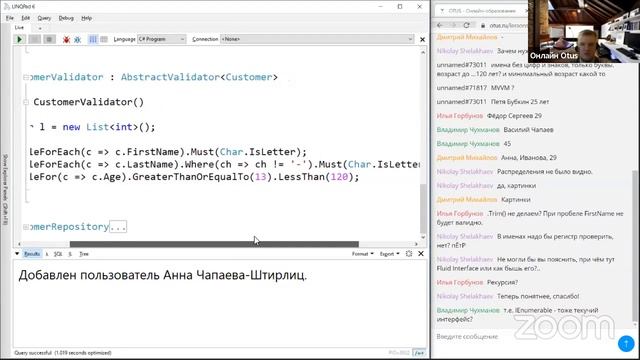Open the Edit menu
This screenshot has height=360, width=640.
[x=25, y=18]
